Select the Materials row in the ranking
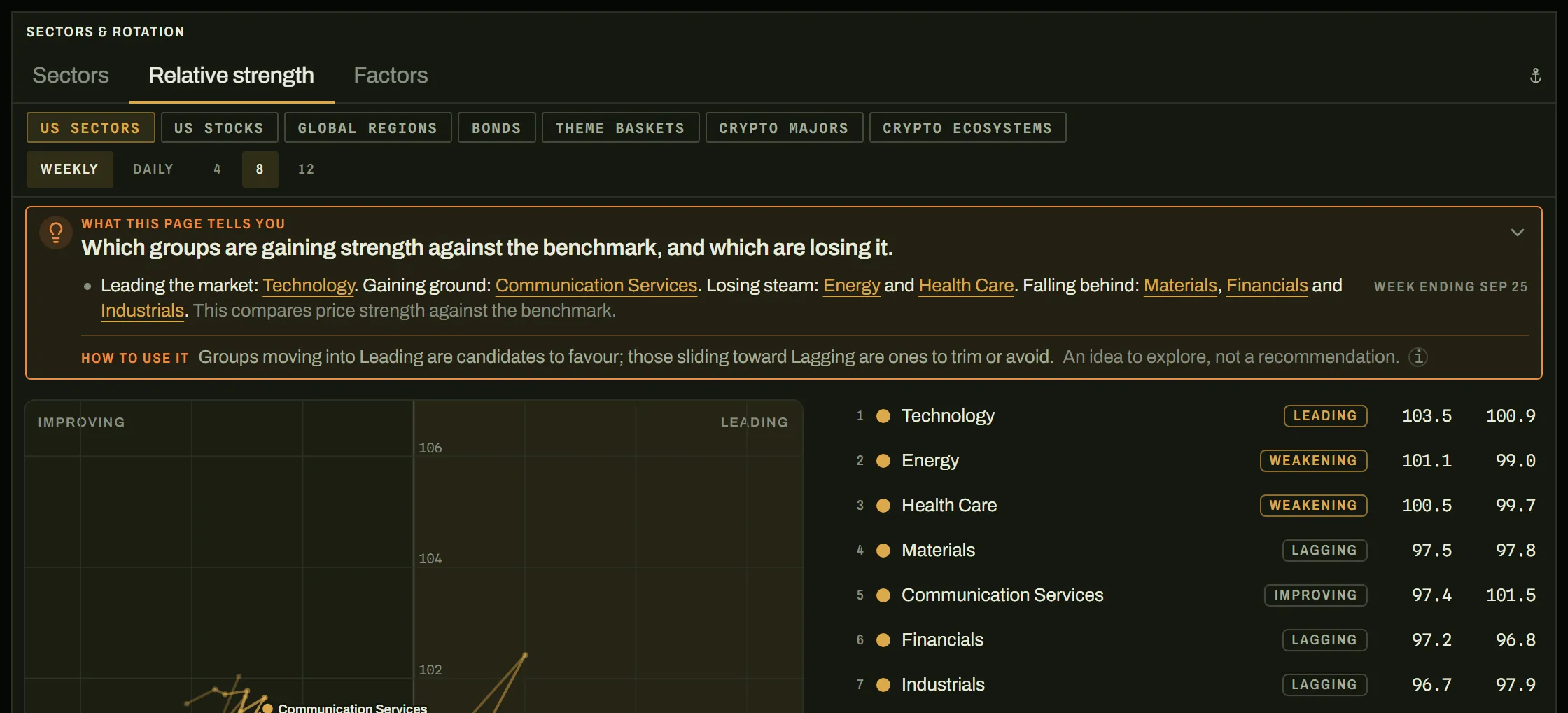The image size is (1568, 713). [x=1196, y=551]
